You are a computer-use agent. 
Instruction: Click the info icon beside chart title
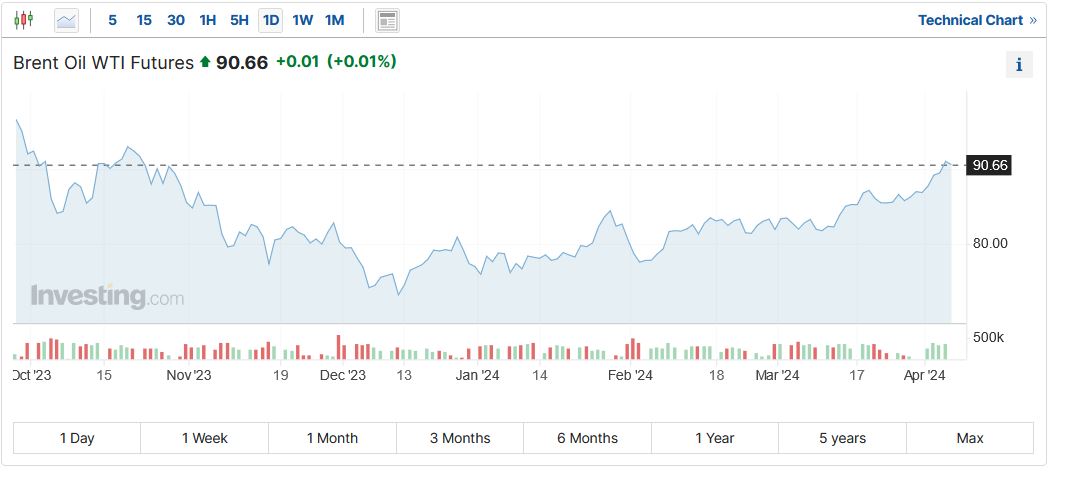(x=1019, y=65)
